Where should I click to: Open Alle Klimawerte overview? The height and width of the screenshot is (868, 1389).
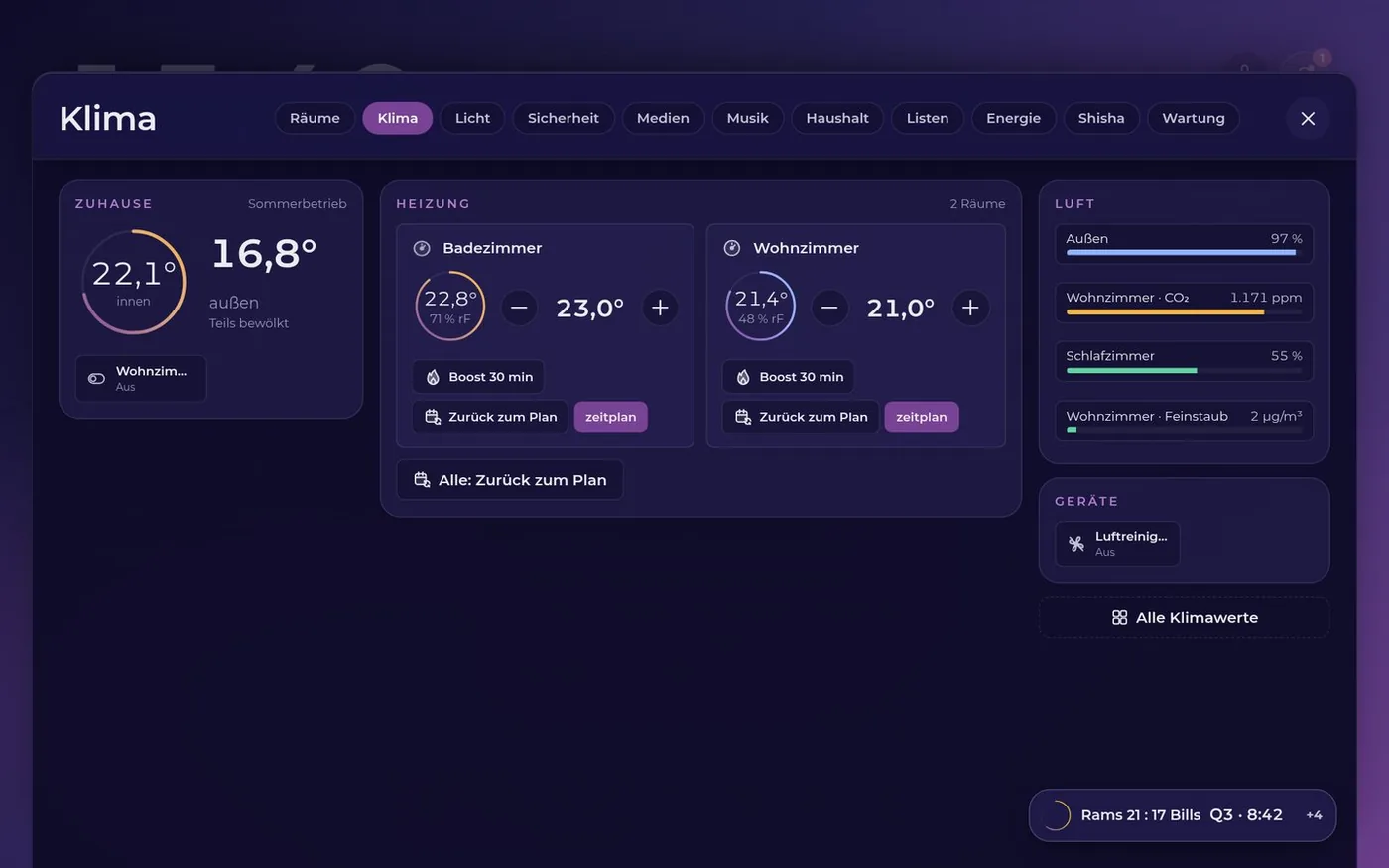pyautogui.click(x=1184, y=617)
